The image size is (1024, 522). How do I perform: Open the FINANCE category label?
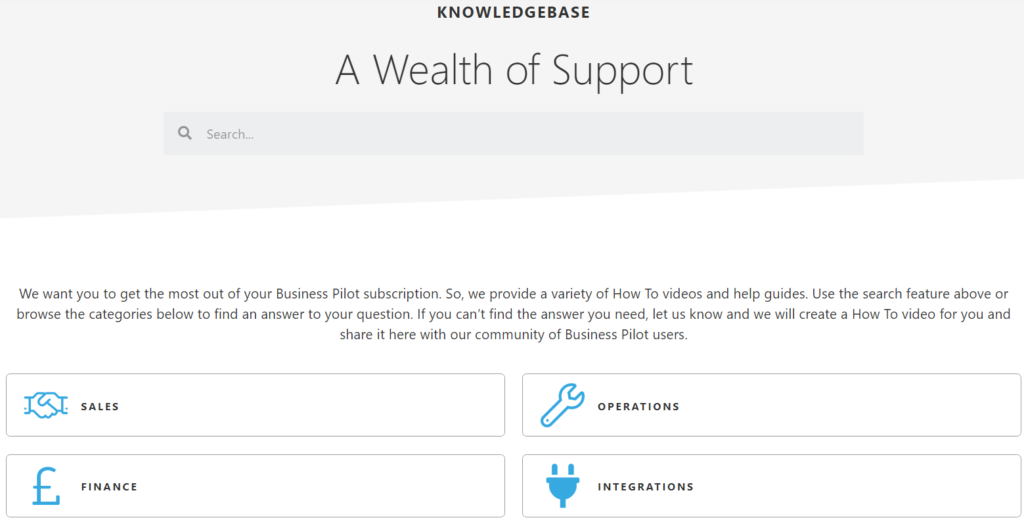point(109,487)
